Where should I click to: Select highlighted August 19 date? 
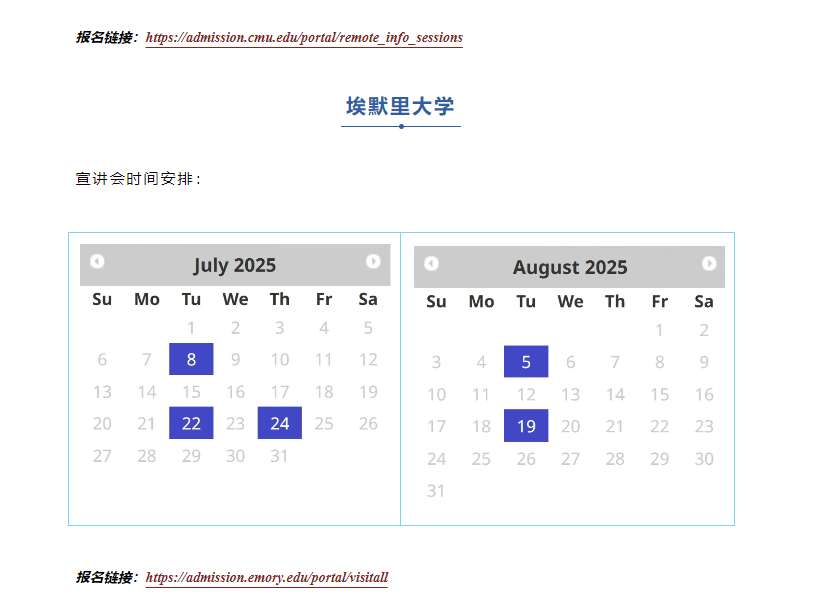(526, 425)
